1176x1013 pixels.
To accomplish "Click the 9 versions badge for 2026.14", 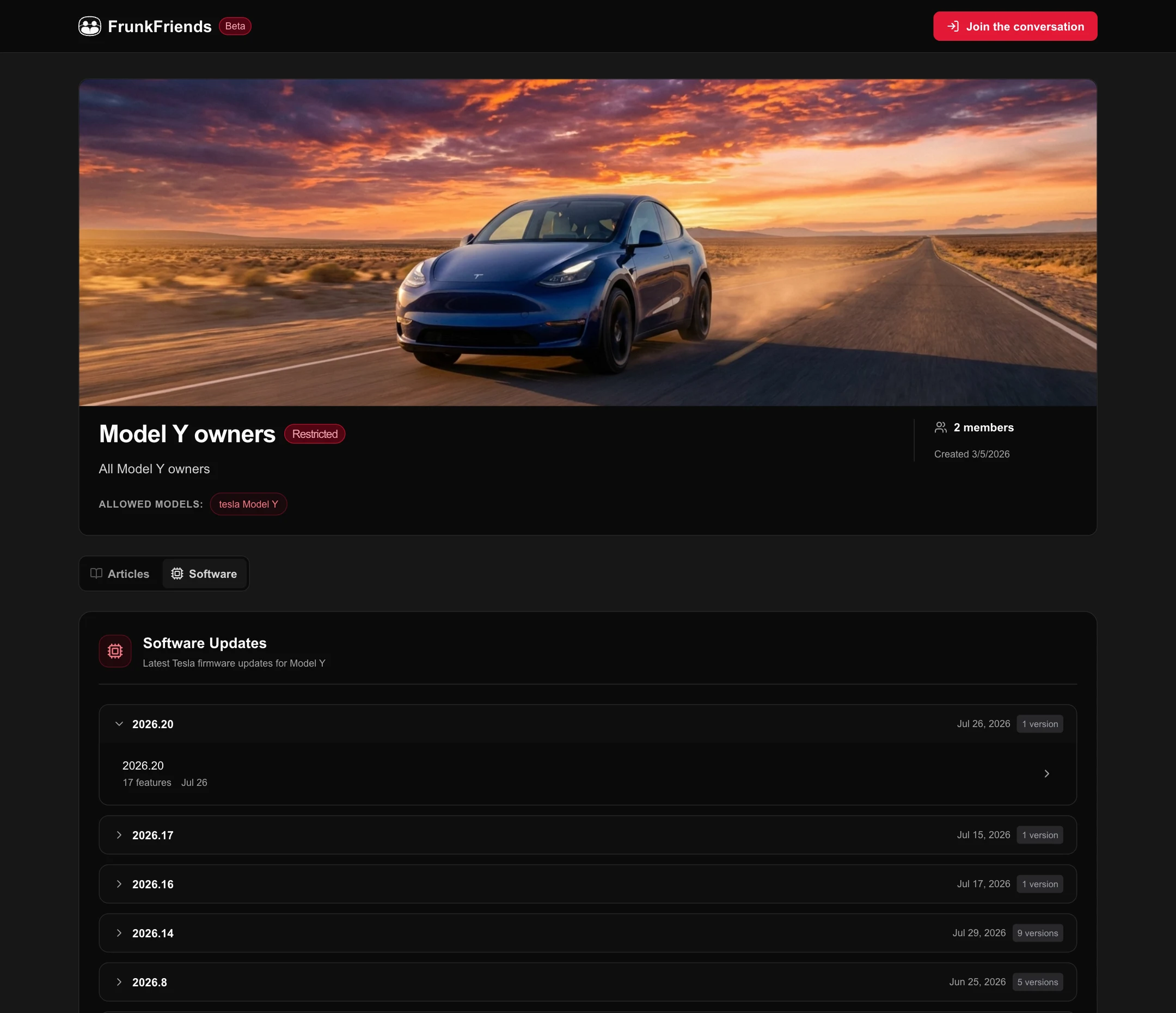I will pos(1038,933).
